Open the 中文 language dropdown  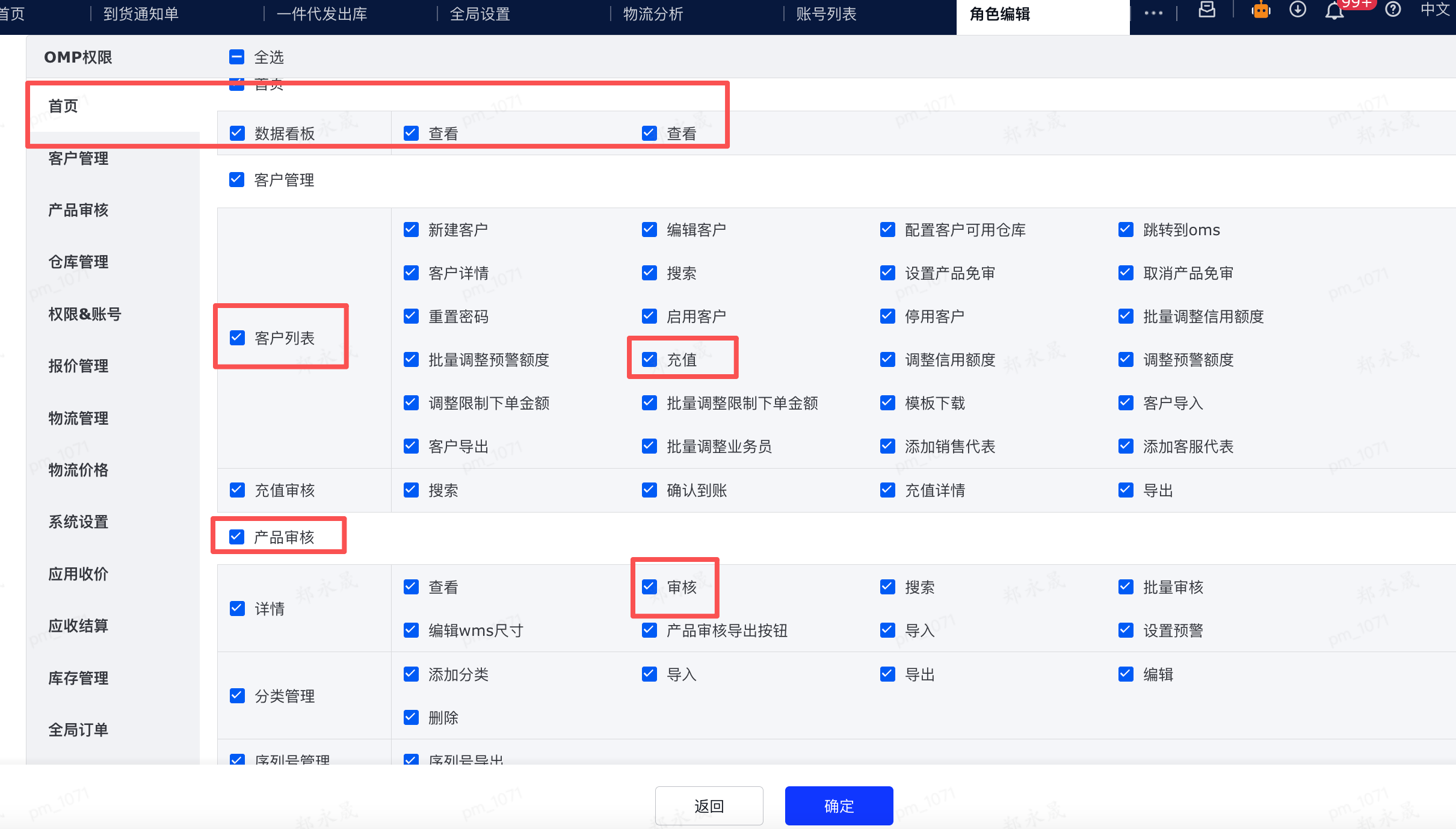click(1435, 10)
